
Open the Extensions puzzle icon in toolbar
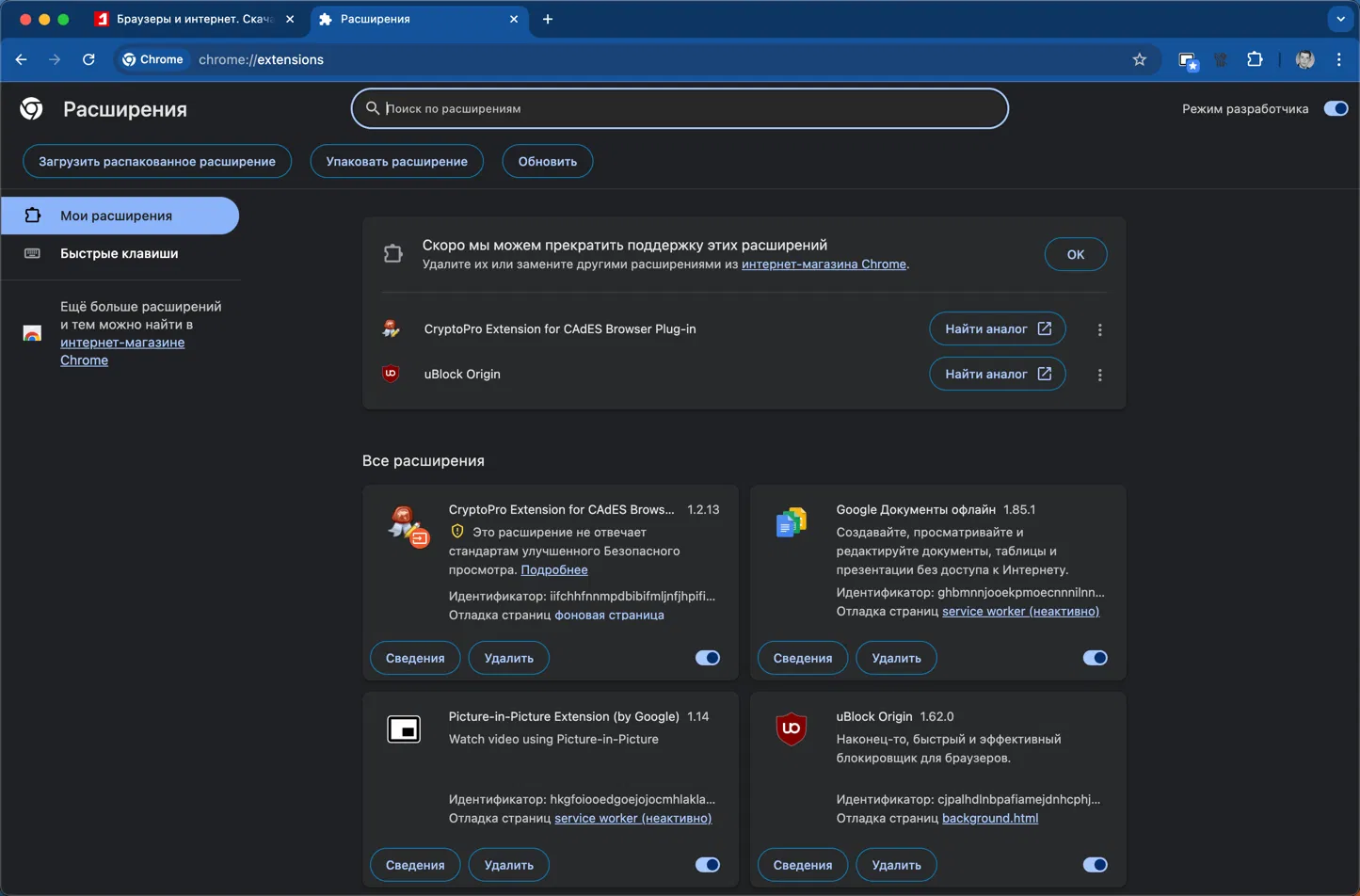tap(1255, 59)
